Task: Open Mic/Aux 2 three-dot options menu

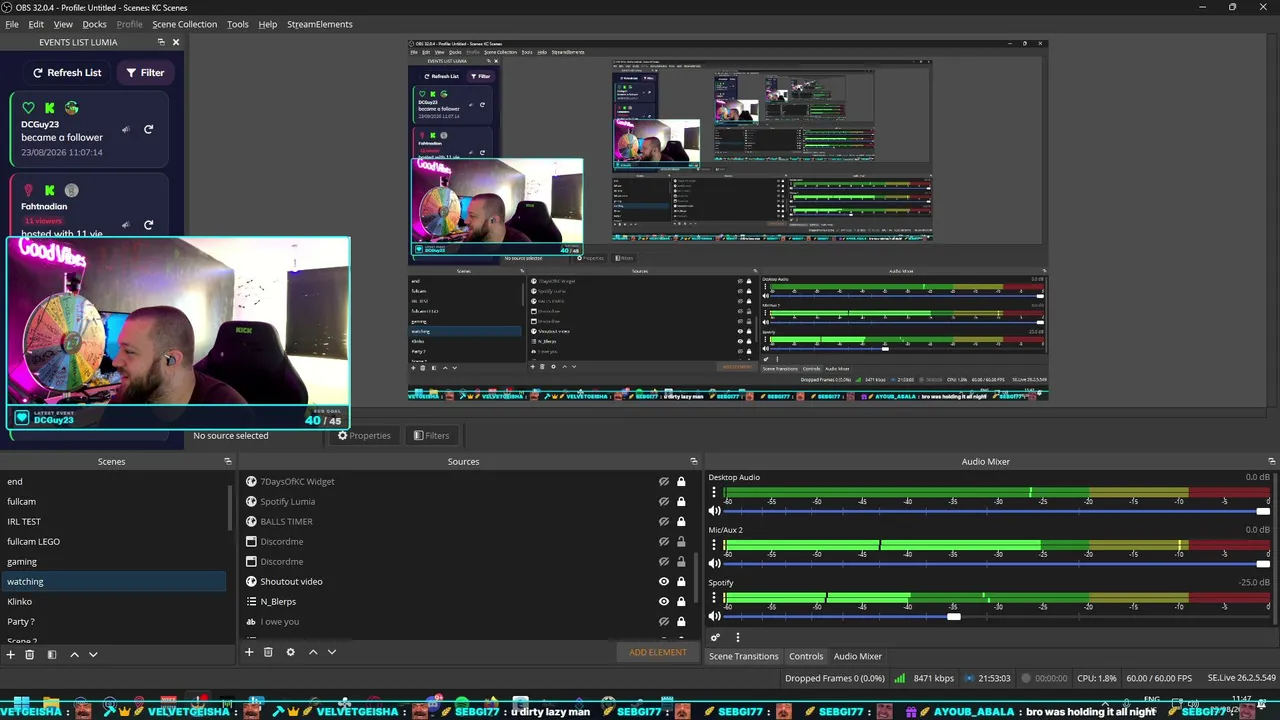Action: coord(714,545)
